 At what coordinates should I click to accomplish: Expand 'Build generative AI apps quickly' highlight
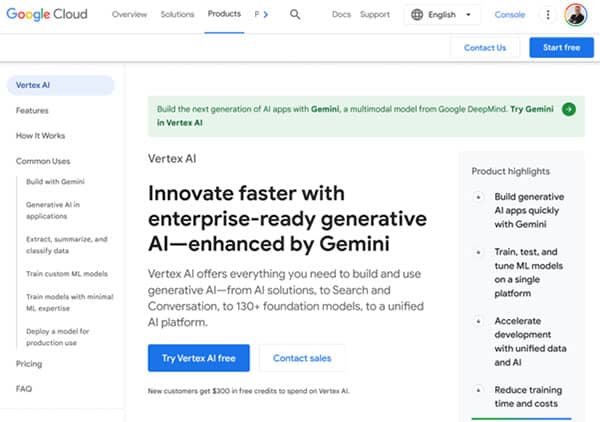[478, 197]
